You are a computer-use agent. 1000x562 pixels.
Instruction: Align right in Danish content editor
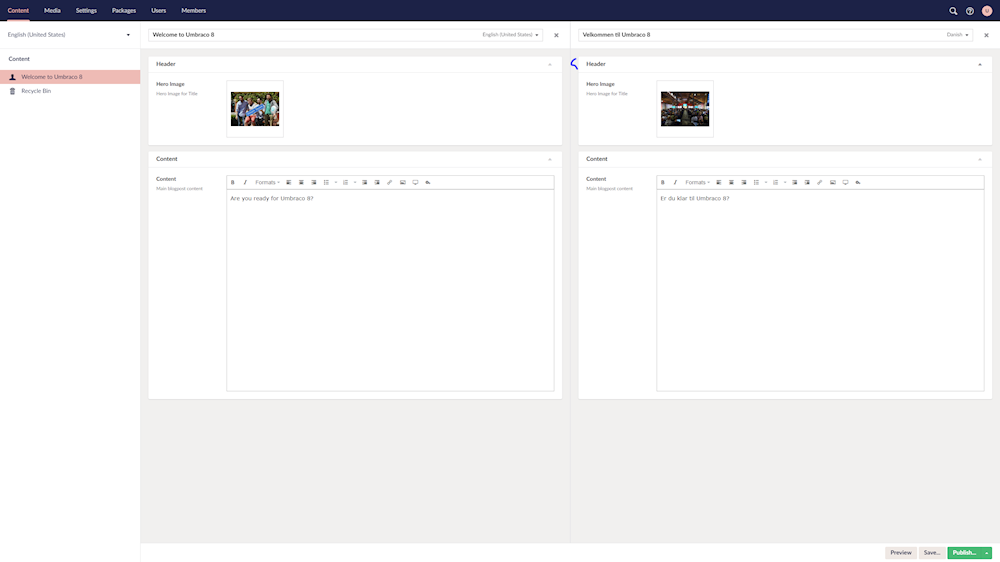click(x=744, y=182)
